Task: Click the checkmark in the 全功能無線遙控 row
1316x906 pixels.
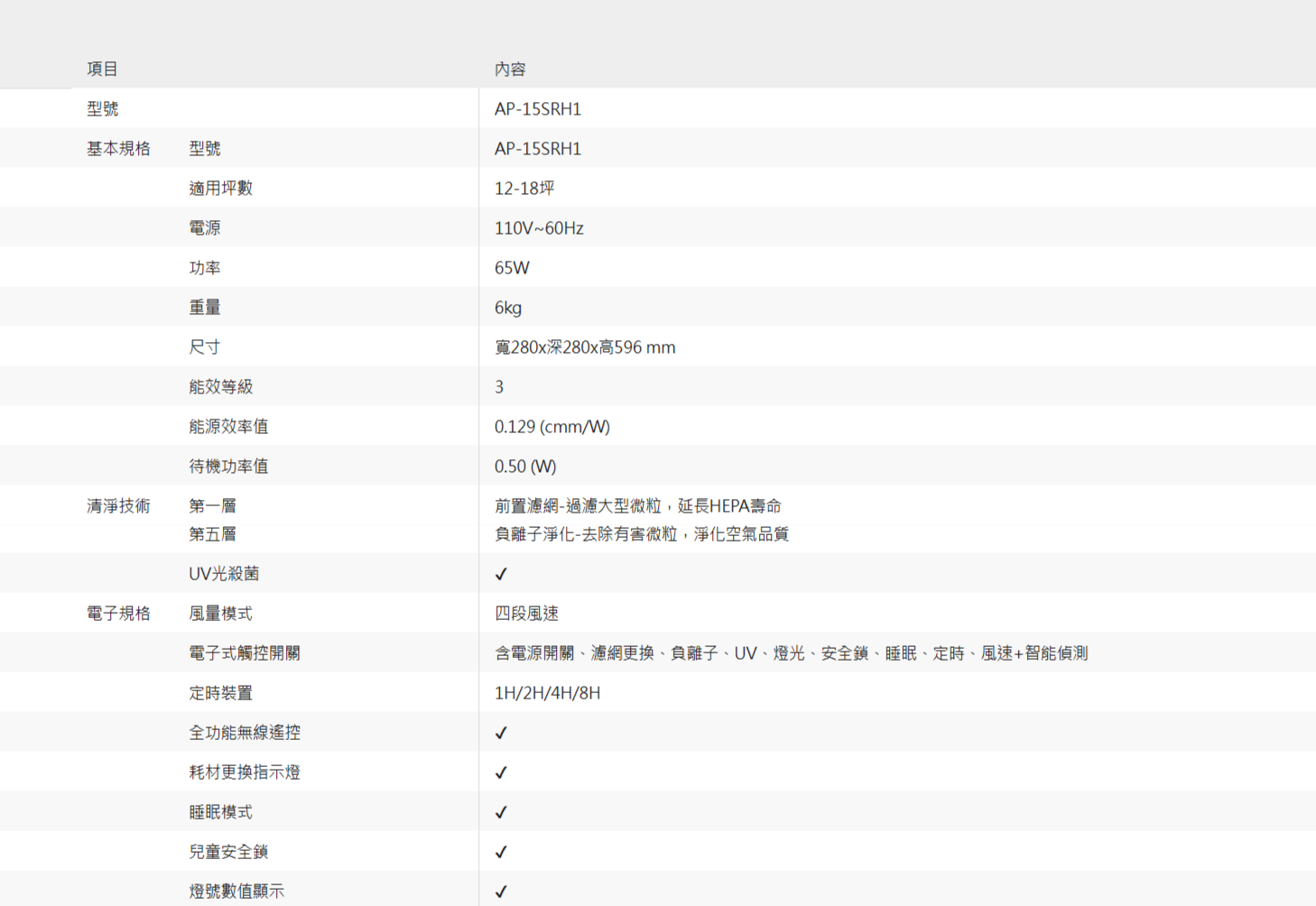Action: 501,733
